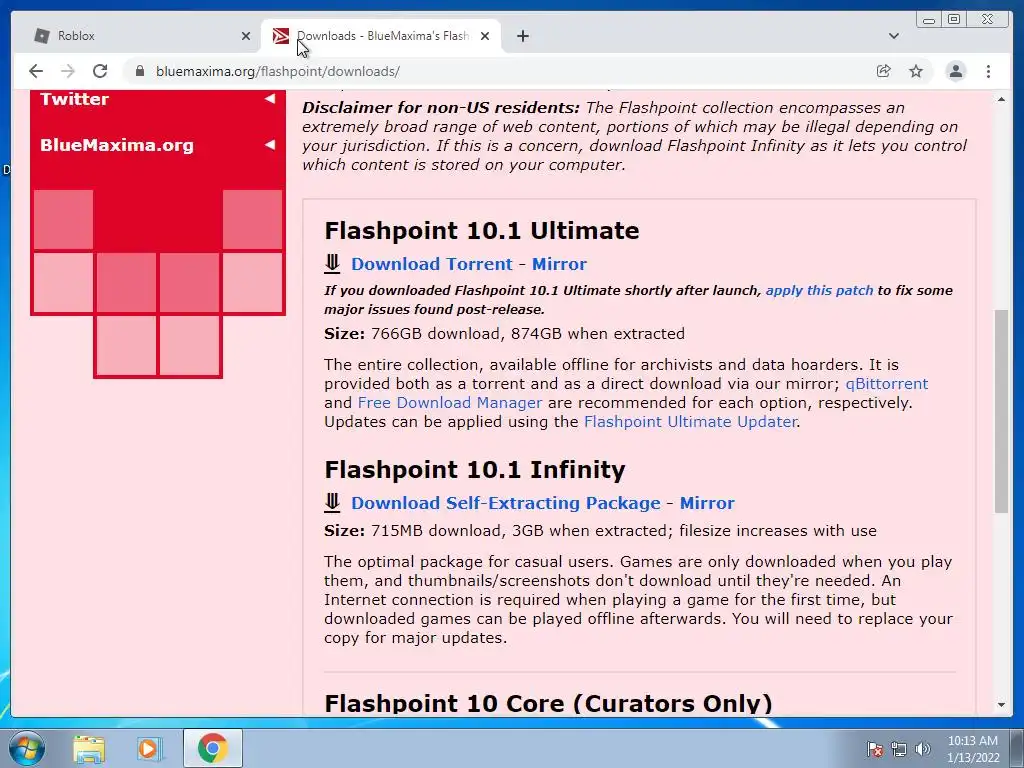This screenshot has width=1024, height=768.
Task: Go back to previous page in Chrome
Action: pyautogui.click(x=36, y=71)
